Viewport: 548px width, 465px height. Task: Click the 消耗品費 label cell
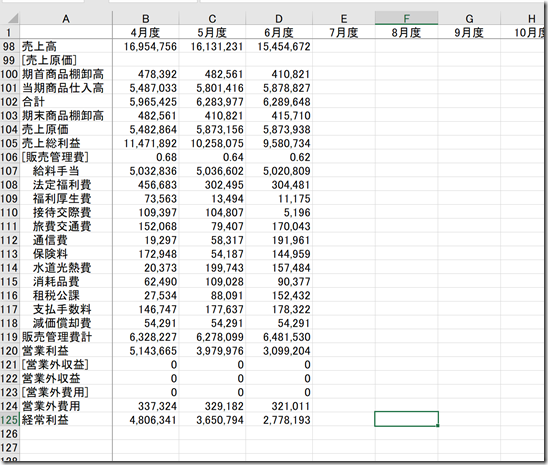[x=66, y=281]
